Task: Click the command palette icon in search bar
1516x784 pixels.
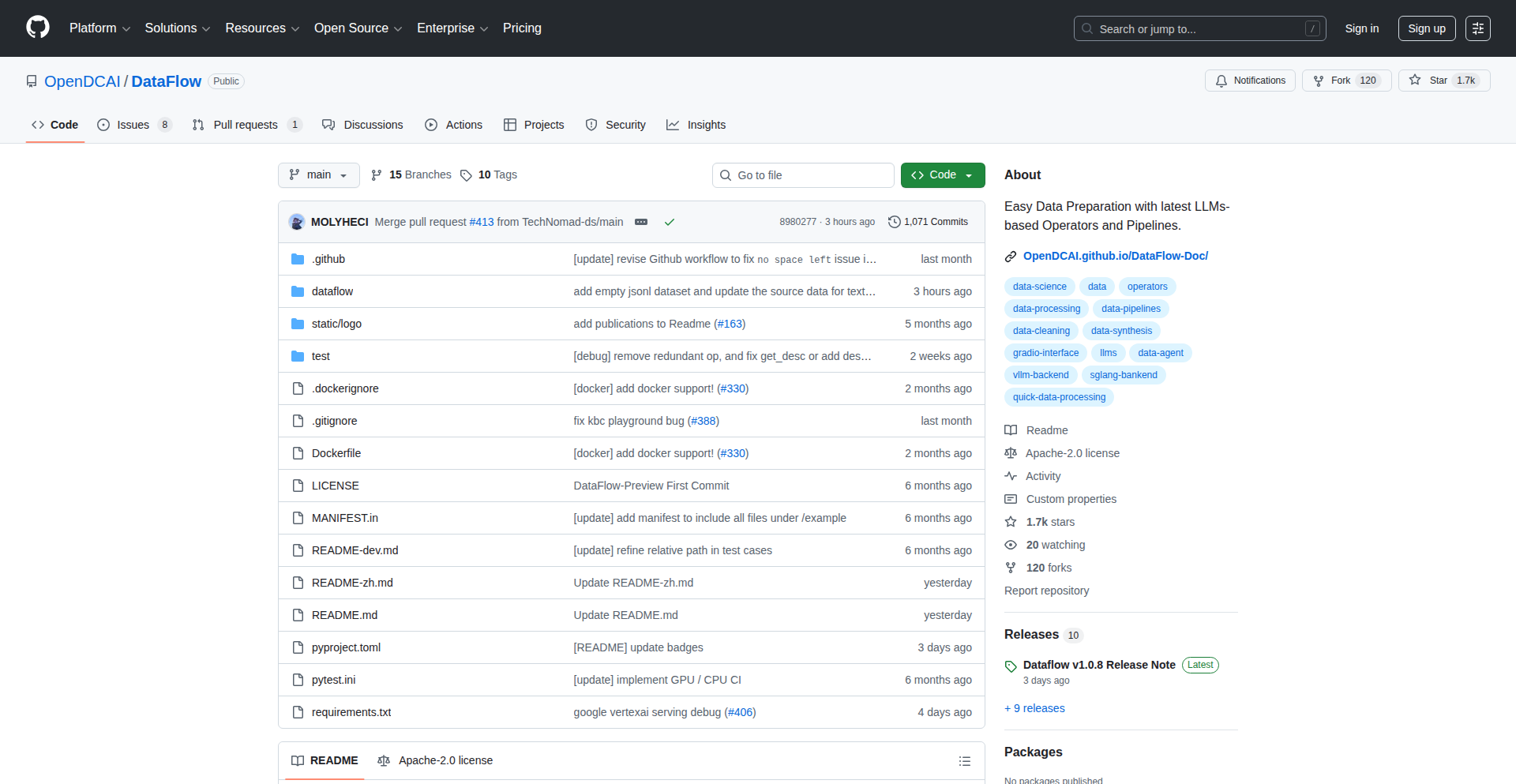Action: pyautogui.click(x=1313, y=28)
